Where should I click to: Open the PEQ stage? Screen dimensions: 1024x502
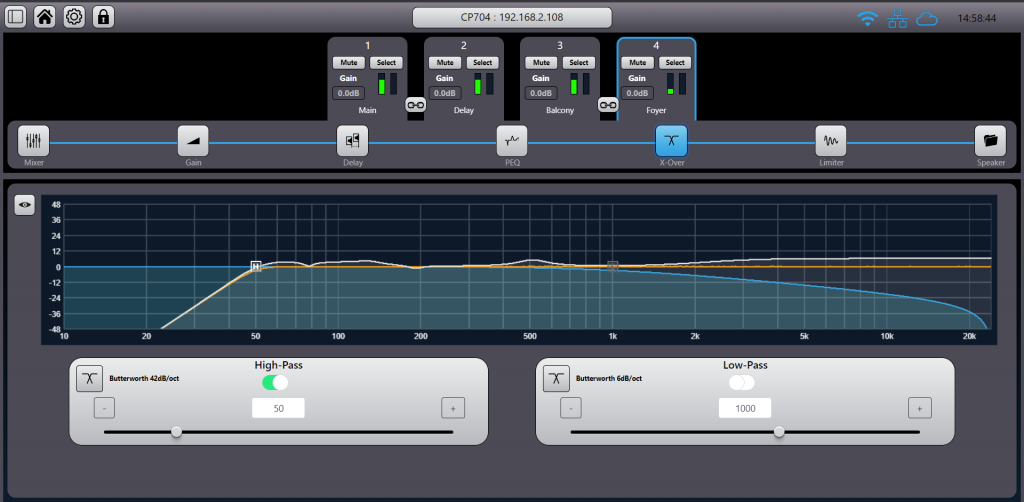(512, 140)
